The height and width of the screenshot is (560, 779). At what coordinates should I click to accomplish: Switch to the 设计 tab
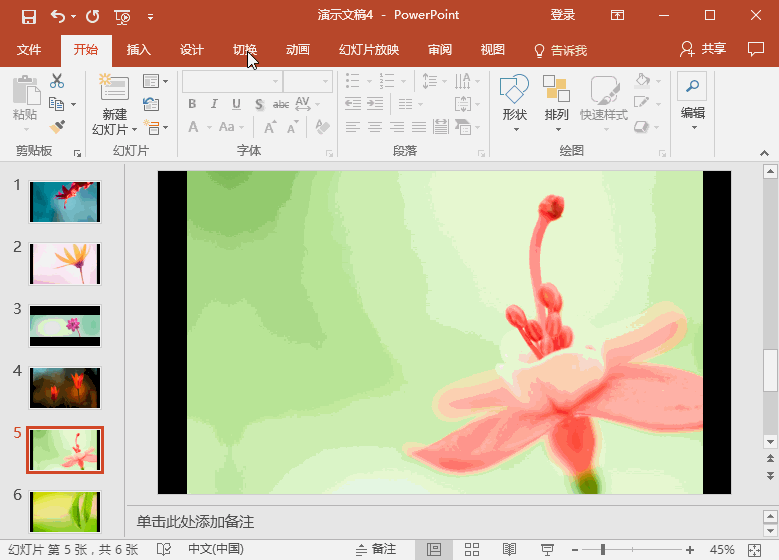[x=192, y=50]
